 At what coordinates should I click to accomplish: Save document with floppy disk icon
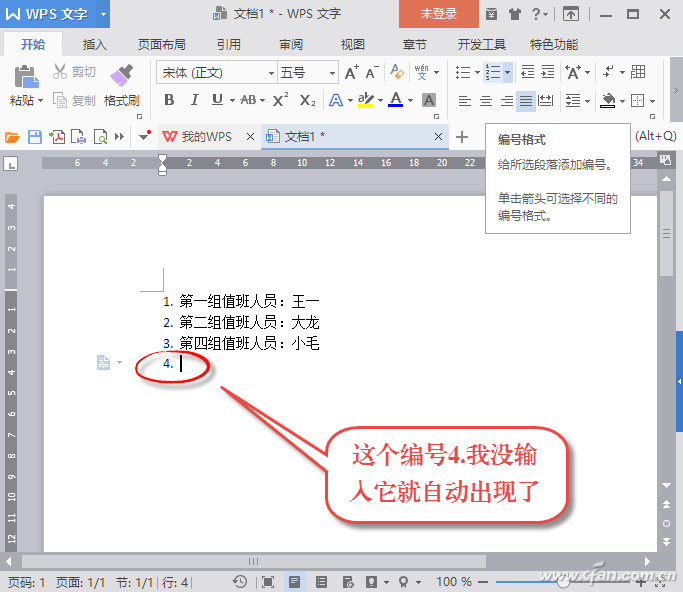coord(35,137)
